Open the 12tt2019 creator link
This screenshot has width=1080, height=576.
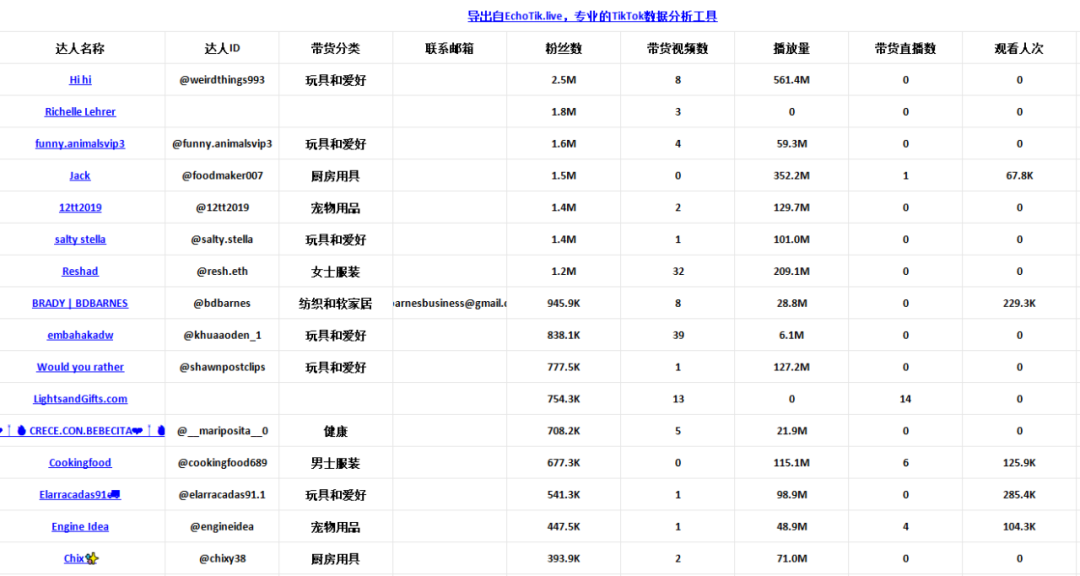pos(80,207)
